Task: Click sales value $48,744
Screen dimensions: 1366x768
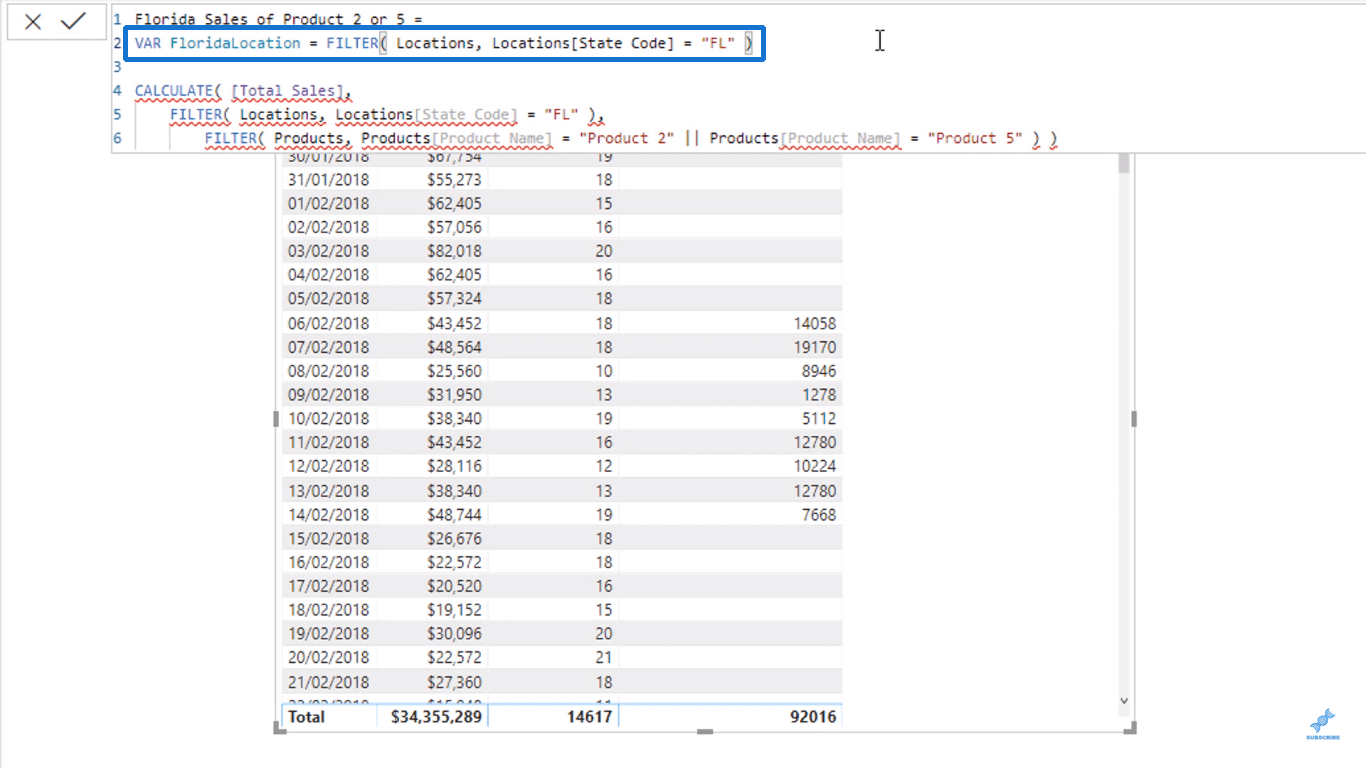Action: (x=454, y=515)
